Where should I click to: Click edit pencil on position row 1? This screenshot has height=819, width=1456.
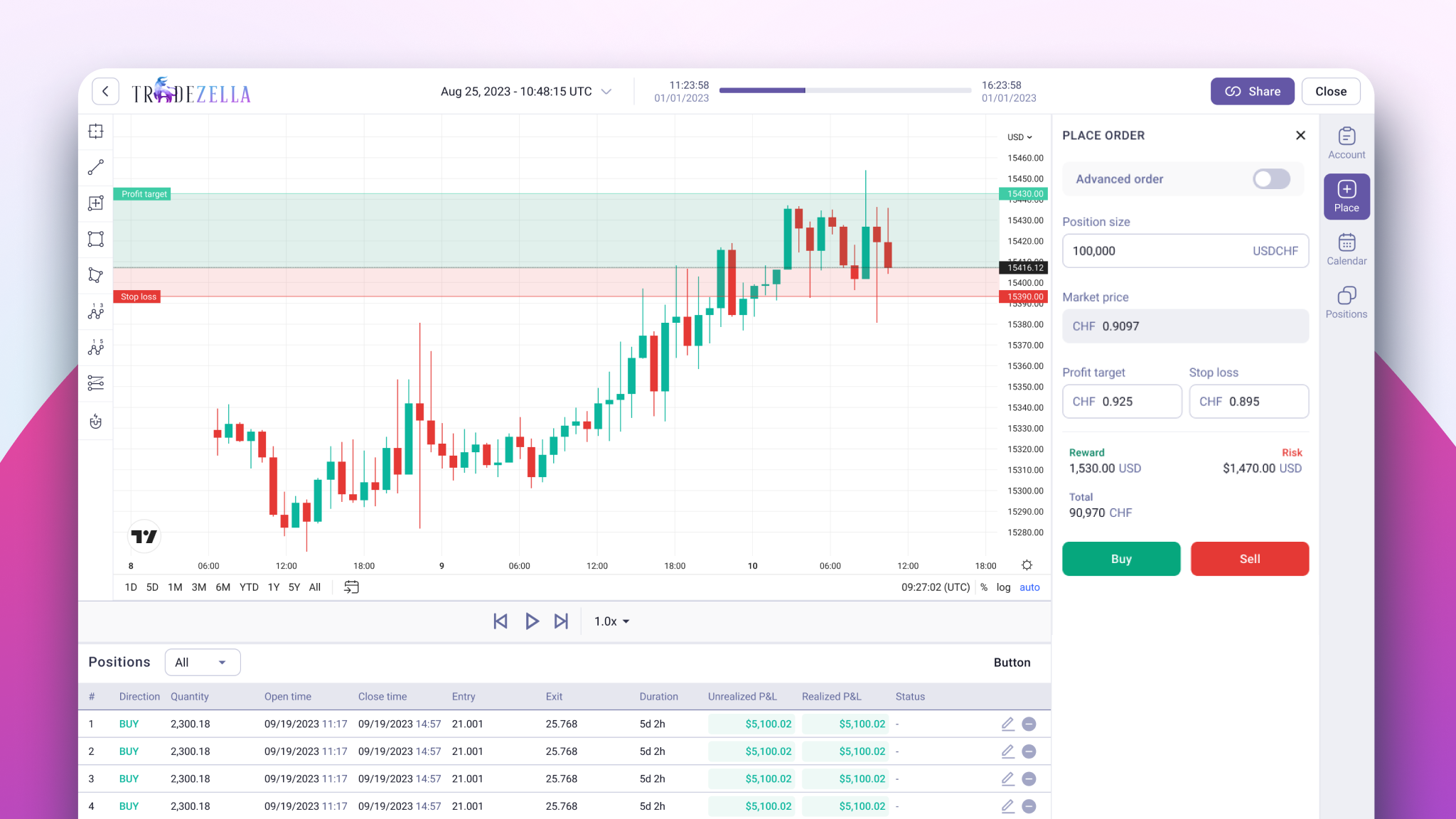[1007, 724]
